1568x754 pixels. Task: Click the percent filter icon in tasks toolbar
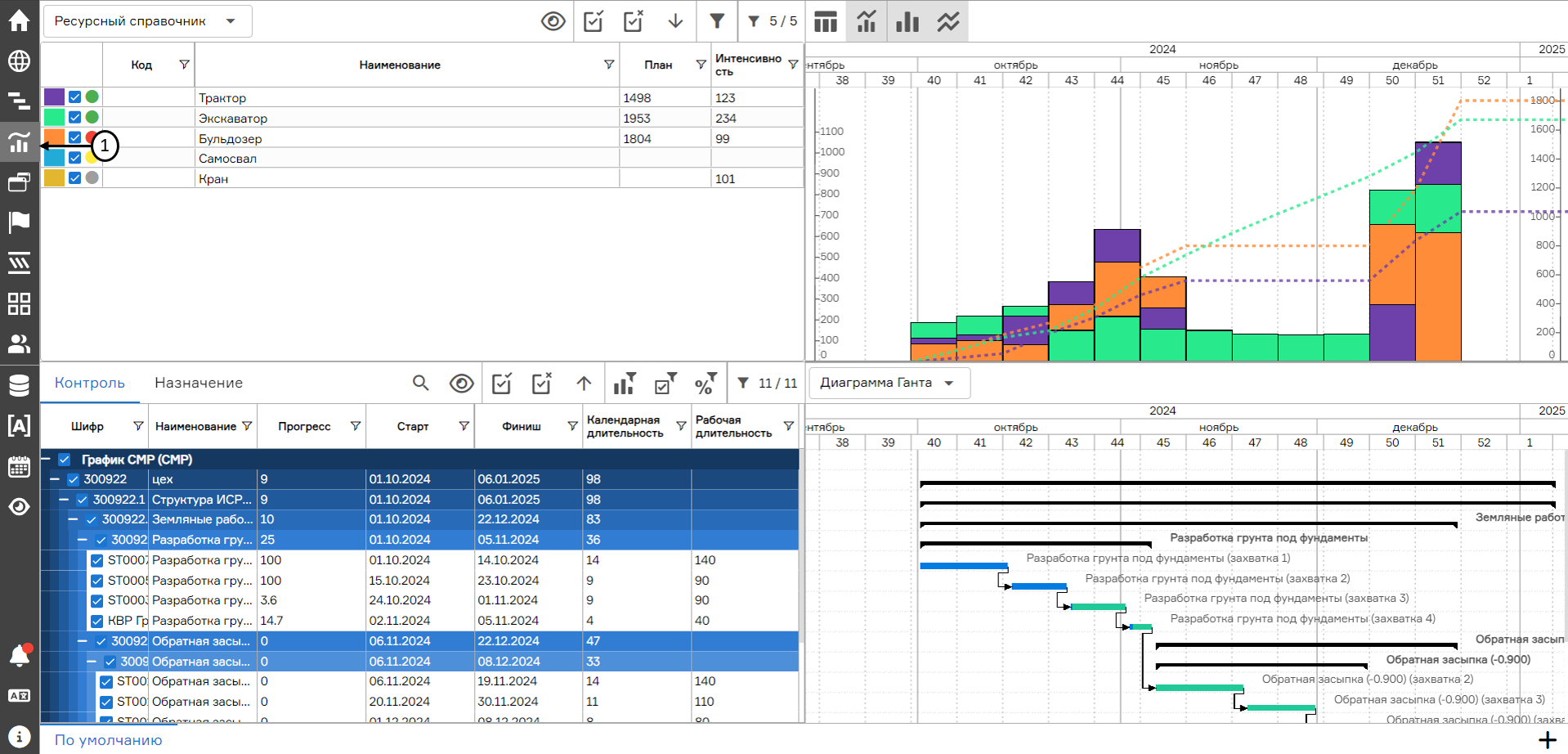tap(706, 383)
